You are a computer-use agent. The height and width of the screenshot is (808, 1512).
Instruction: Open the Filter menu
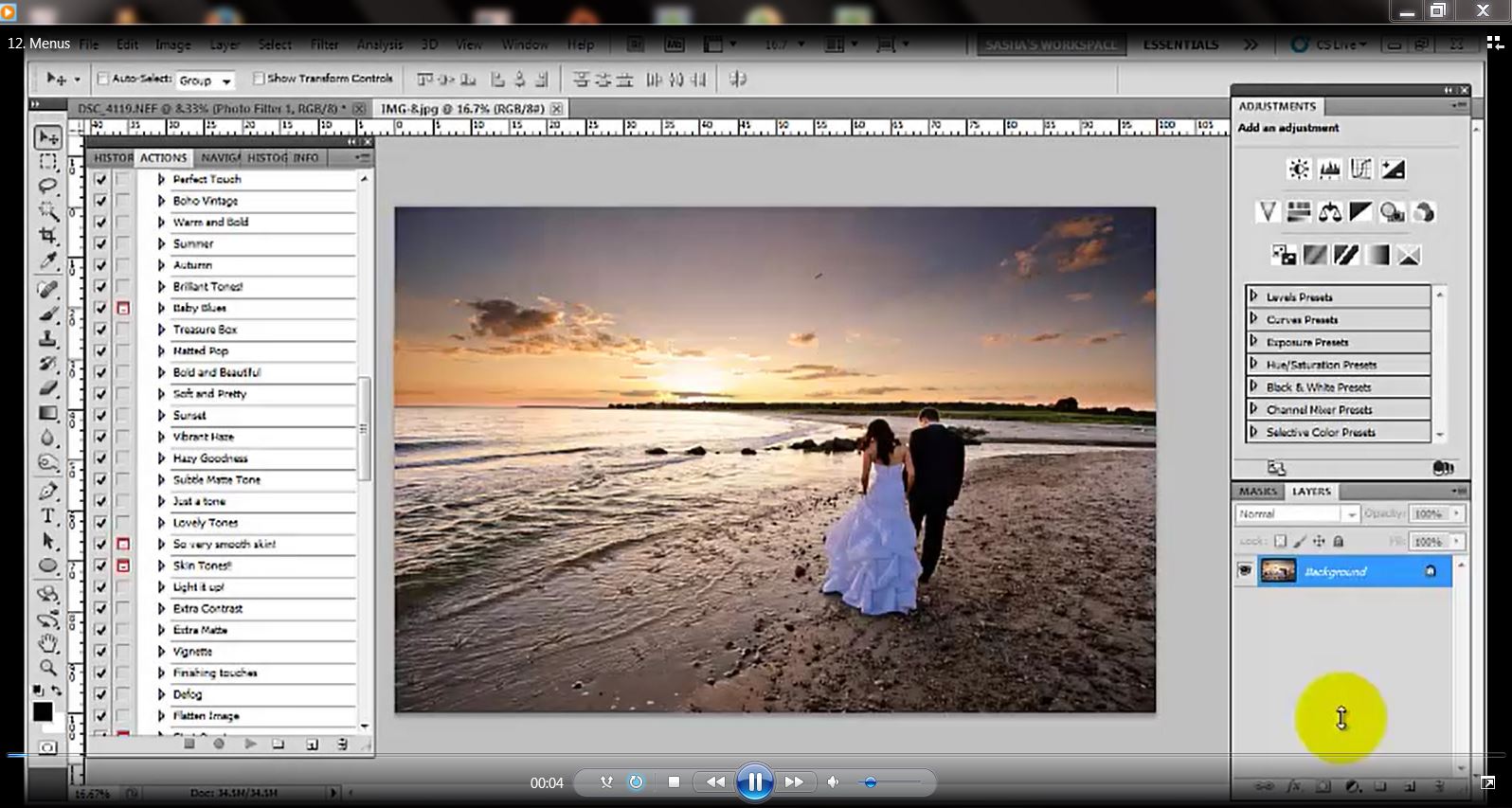324,45
